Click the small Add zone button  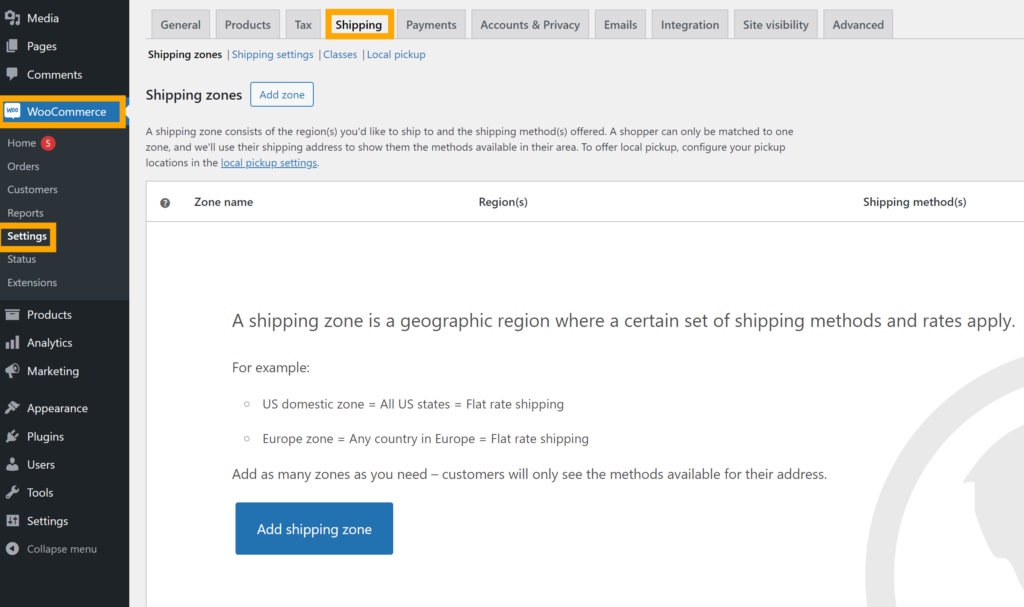tap(282, 95)
